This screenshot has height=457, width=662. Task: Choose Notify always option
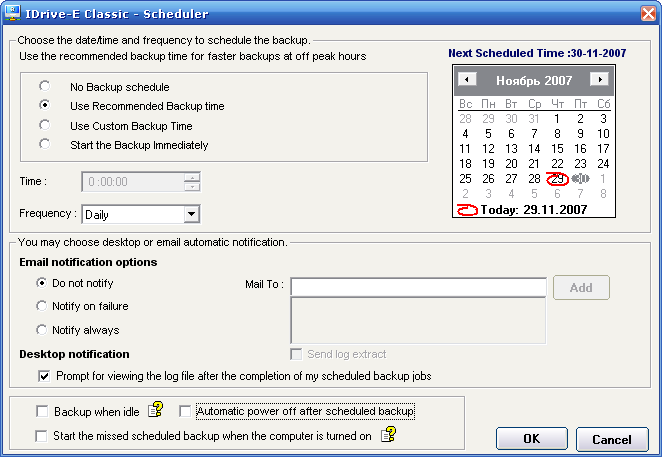[41, 329]
